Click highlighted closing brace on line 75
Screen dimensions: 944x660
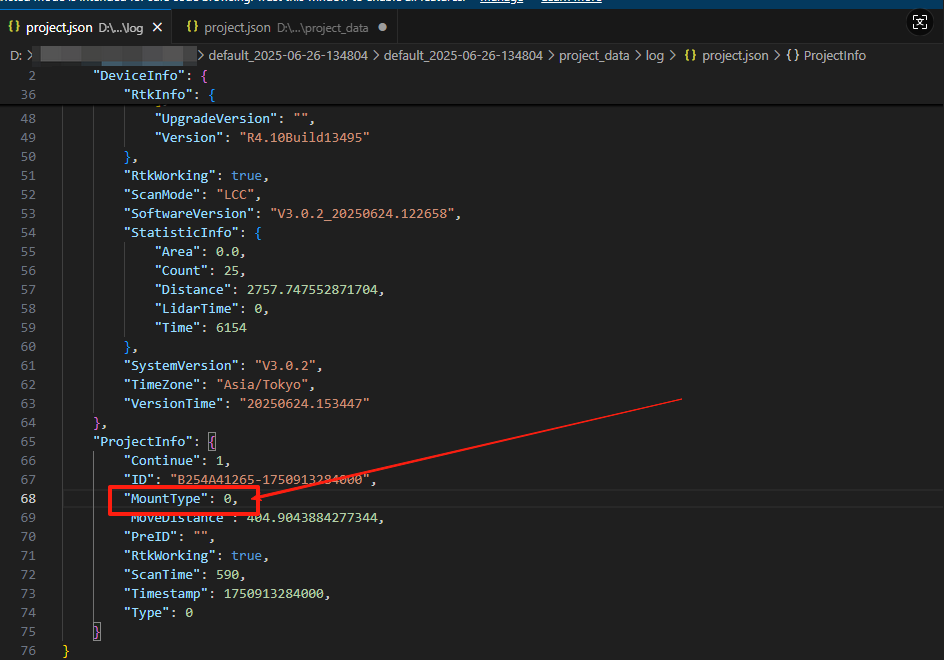pos(97,631)
